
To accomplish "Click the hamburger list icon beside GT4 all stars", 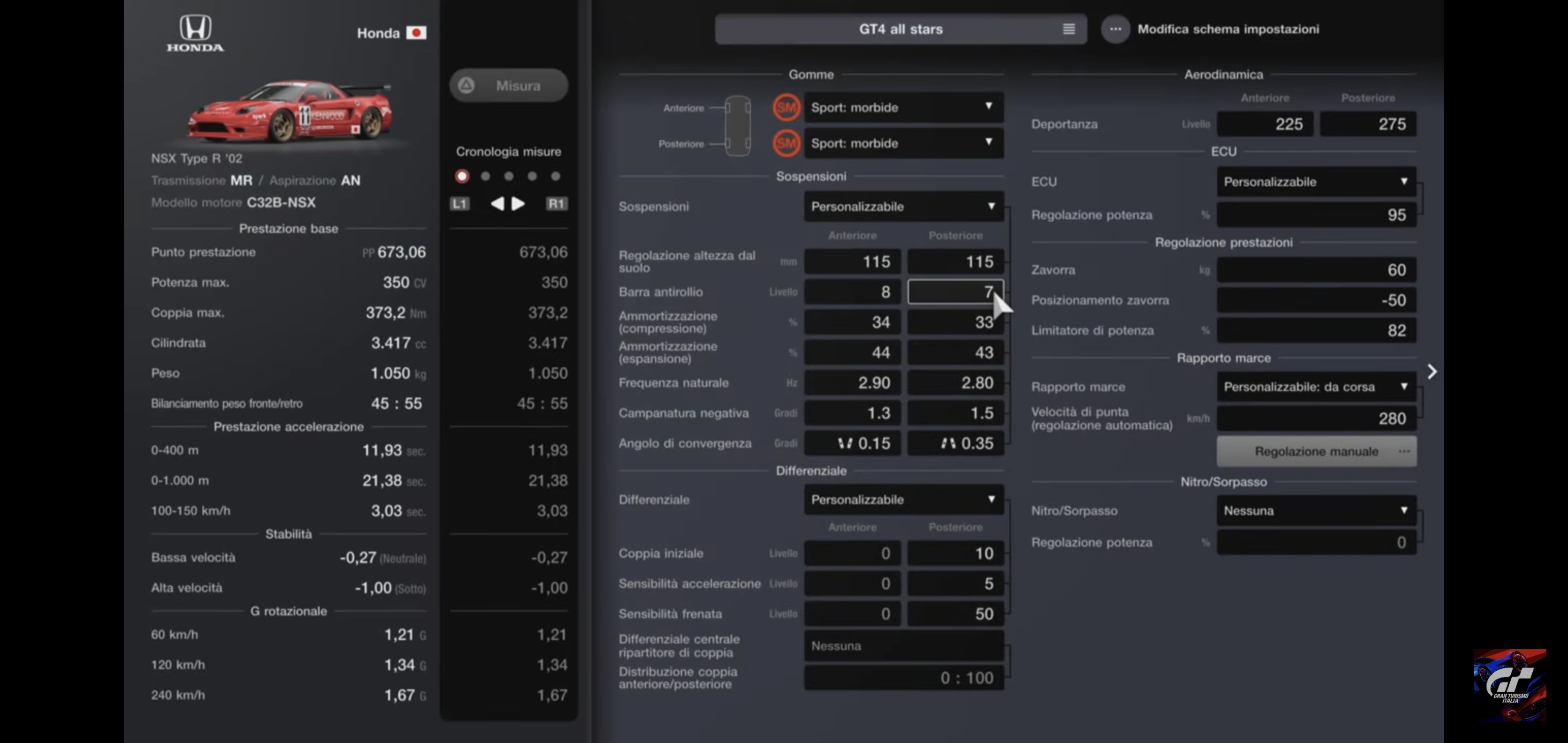I will click(1068, 29).
